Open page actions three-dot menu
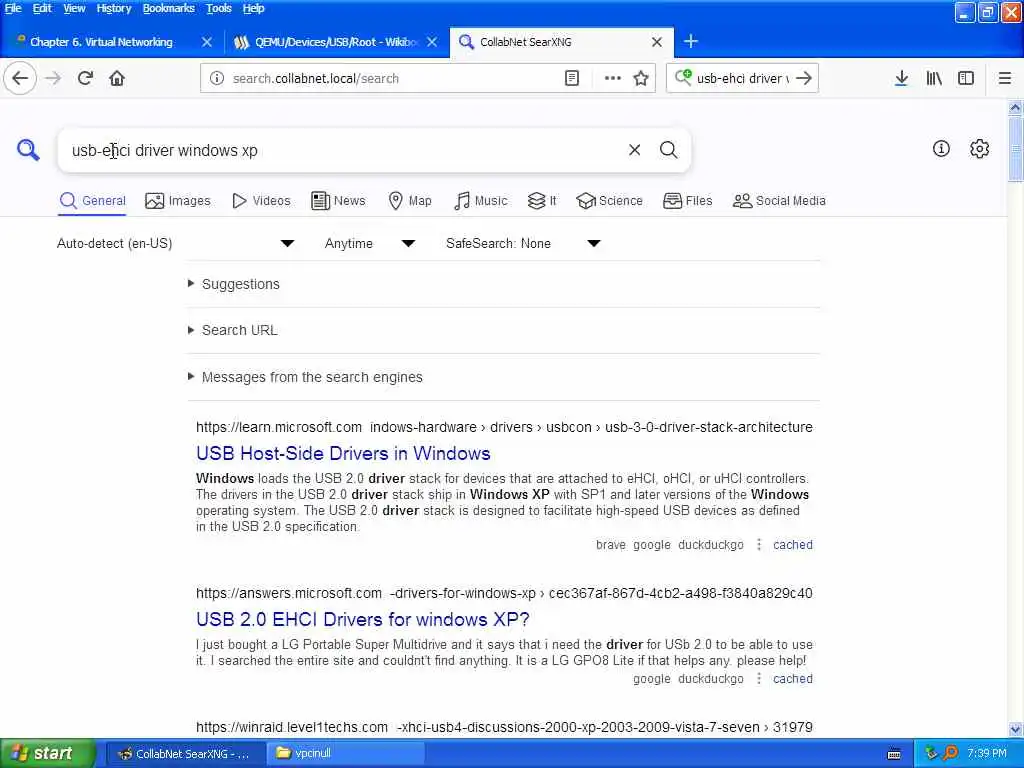Image resolution: width=1024 pixels, height=768 pixels. pyautogui.click(x=612, y=78)
